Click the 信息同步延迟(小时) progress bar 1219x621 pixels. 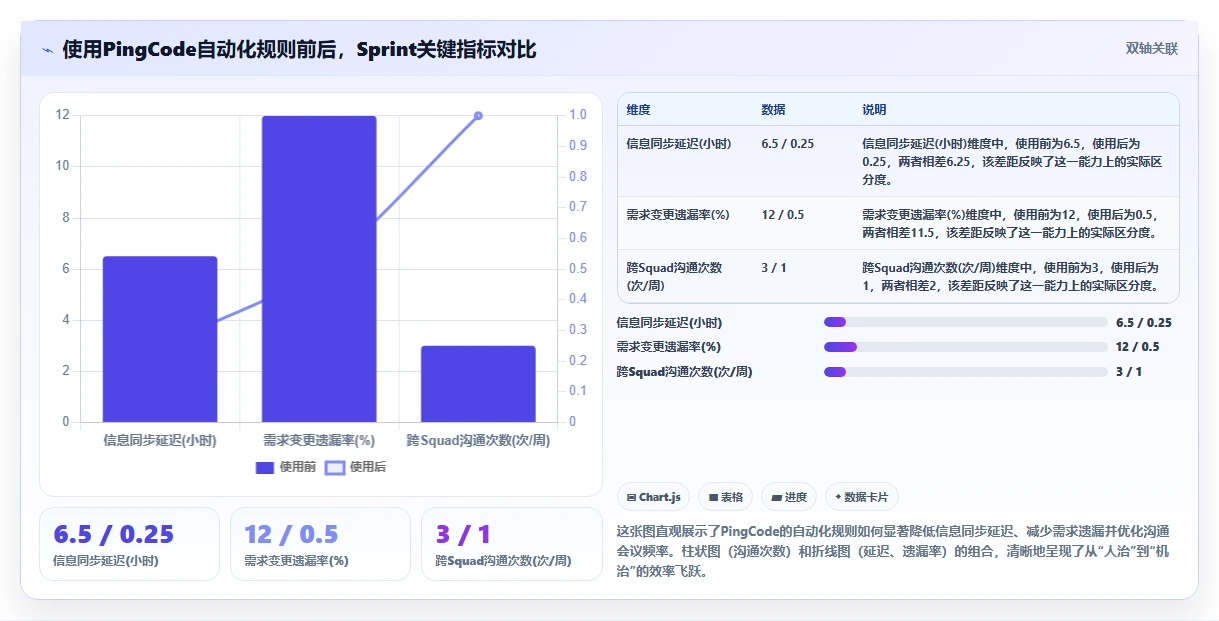pyautogui.click(x=964, y=322)
